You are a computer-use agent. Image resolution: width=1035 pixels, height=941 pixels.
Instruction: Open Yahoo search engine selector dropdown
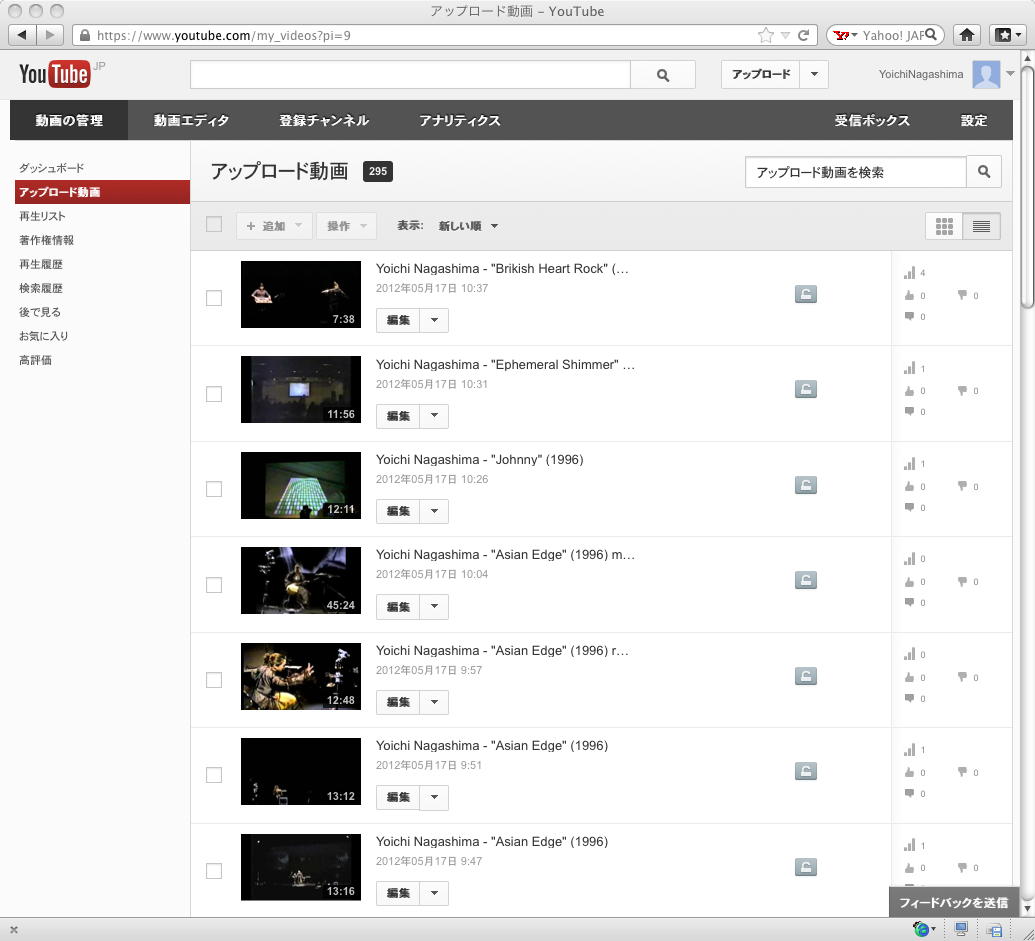tap(846, 35)
